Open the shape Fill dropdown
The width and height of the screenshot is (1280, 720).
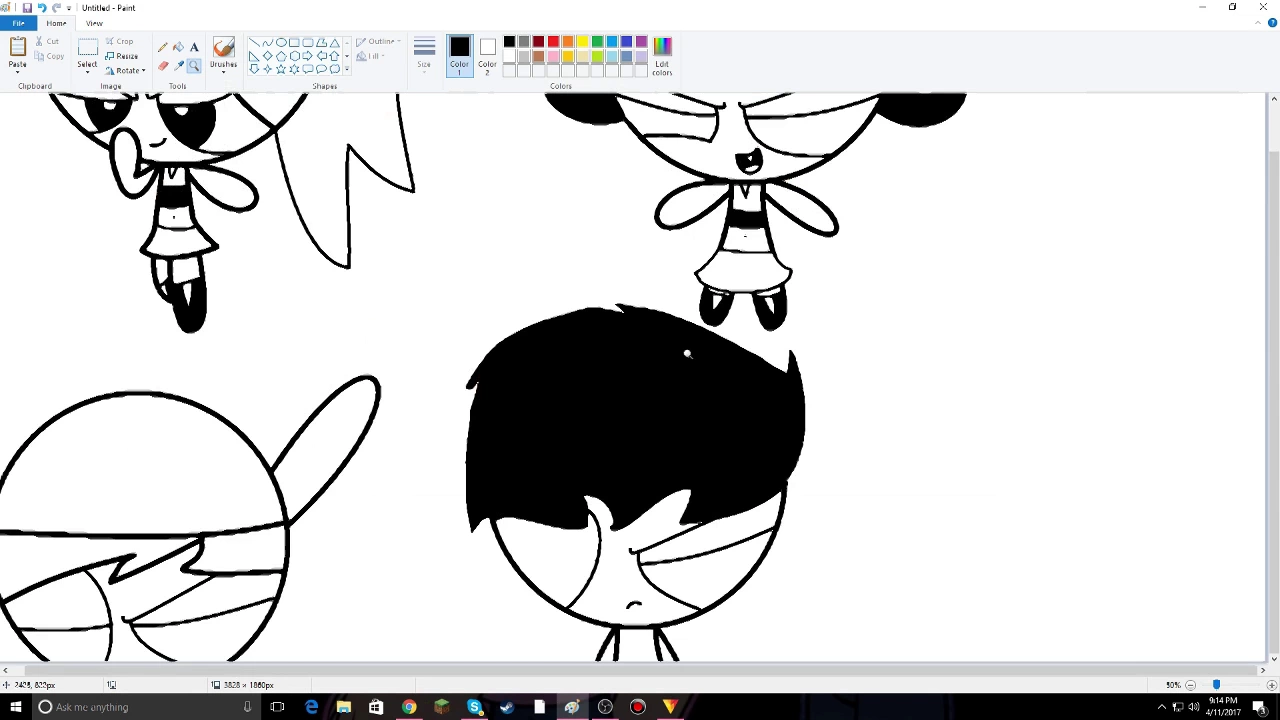(x=370, y=56)
